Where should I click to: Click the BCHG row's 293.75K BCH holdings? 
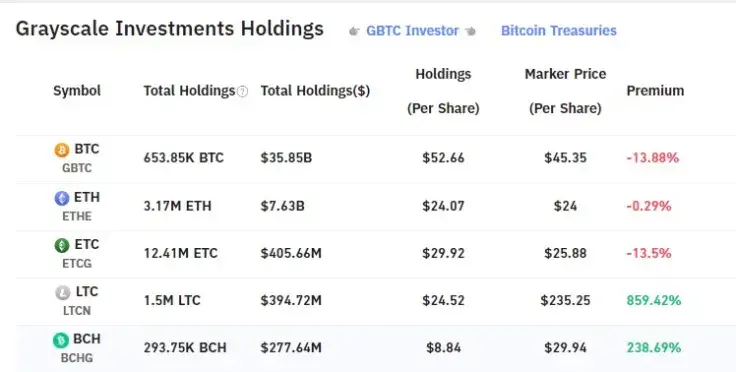tap(185, 348)
